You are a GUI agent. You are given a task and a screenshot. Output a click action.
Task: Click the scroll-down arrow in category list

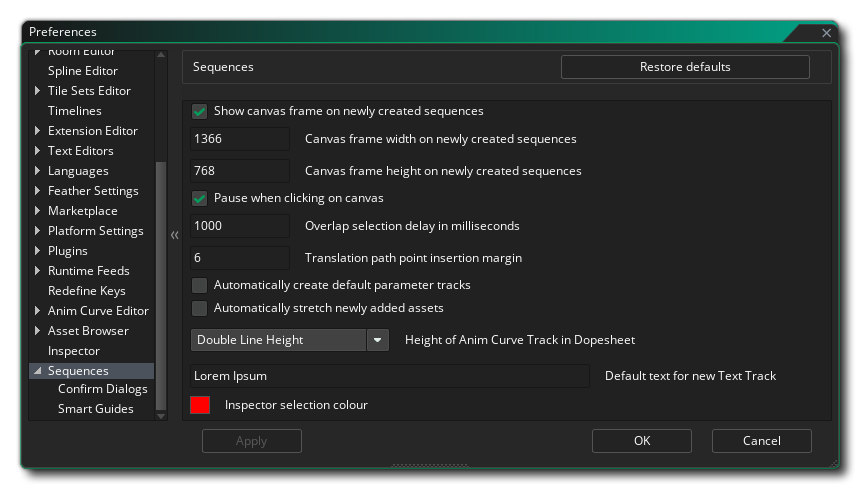click(x=161, y=416)
